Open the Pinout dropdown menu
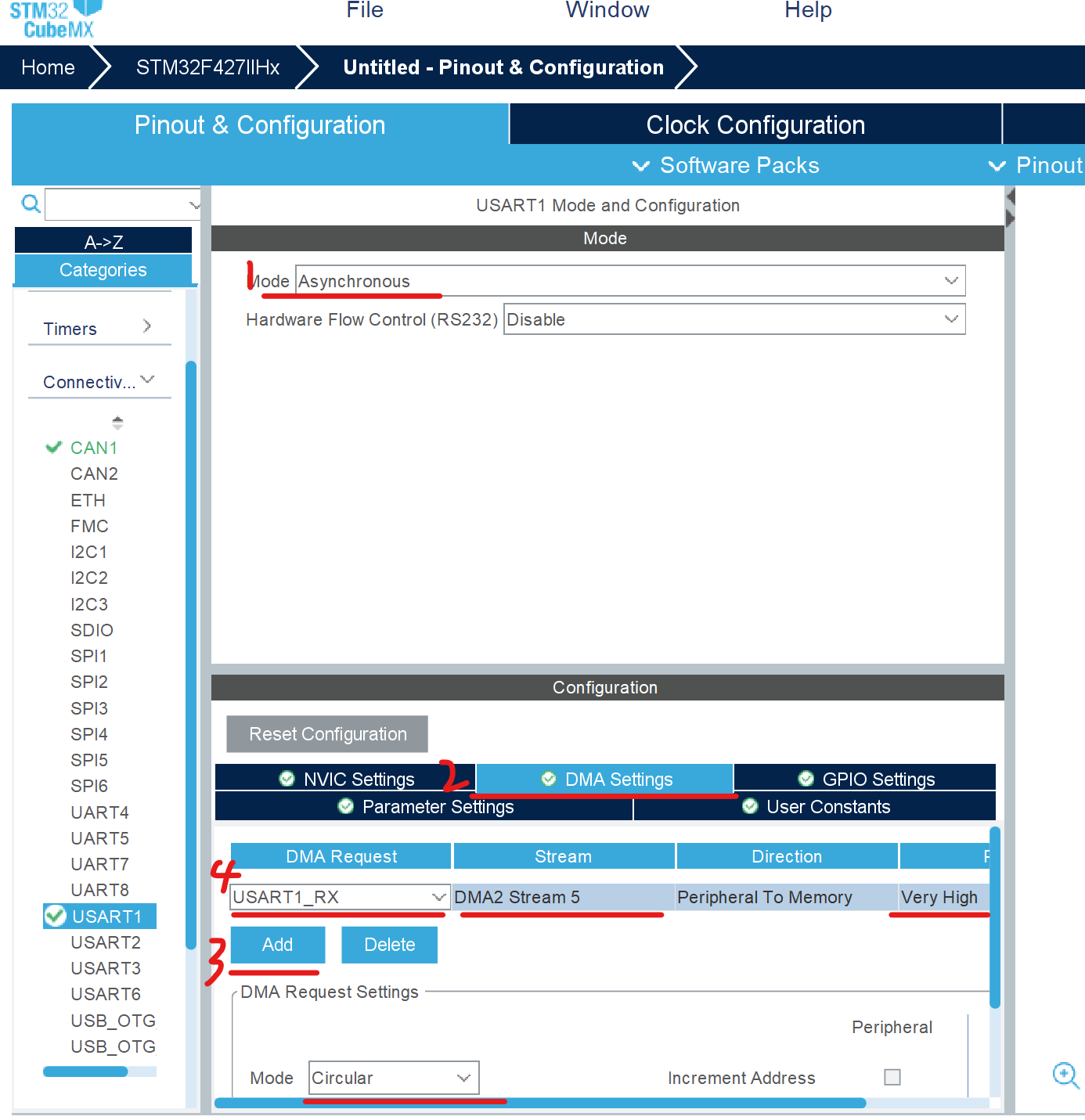 click(1036, 165)
